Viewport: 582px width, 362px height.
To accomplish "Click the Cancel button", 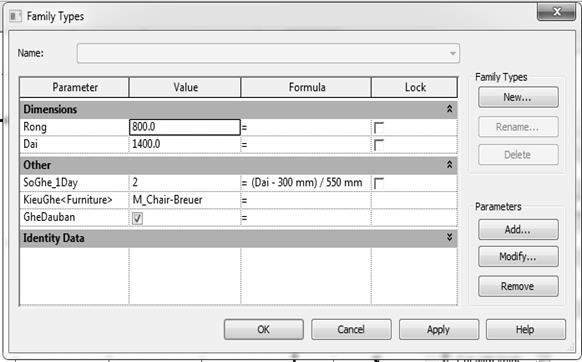I will pyautogui.click(x=351, y=329).
